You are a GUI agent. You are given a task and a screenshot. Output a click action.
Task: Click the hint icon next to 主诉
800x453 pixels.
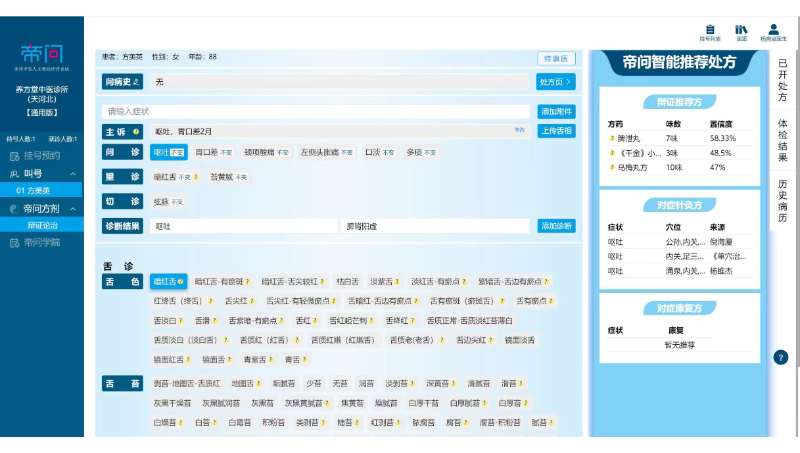[x=136, y=132]
